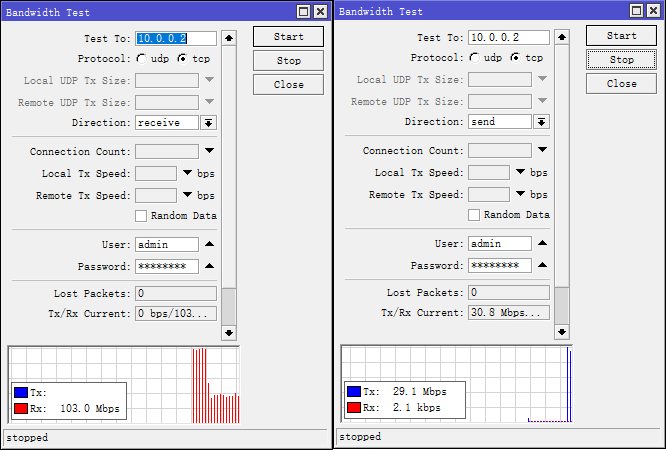
Task: Click Stop button in right Bandwidth Test window
Action: click(621, 60)
